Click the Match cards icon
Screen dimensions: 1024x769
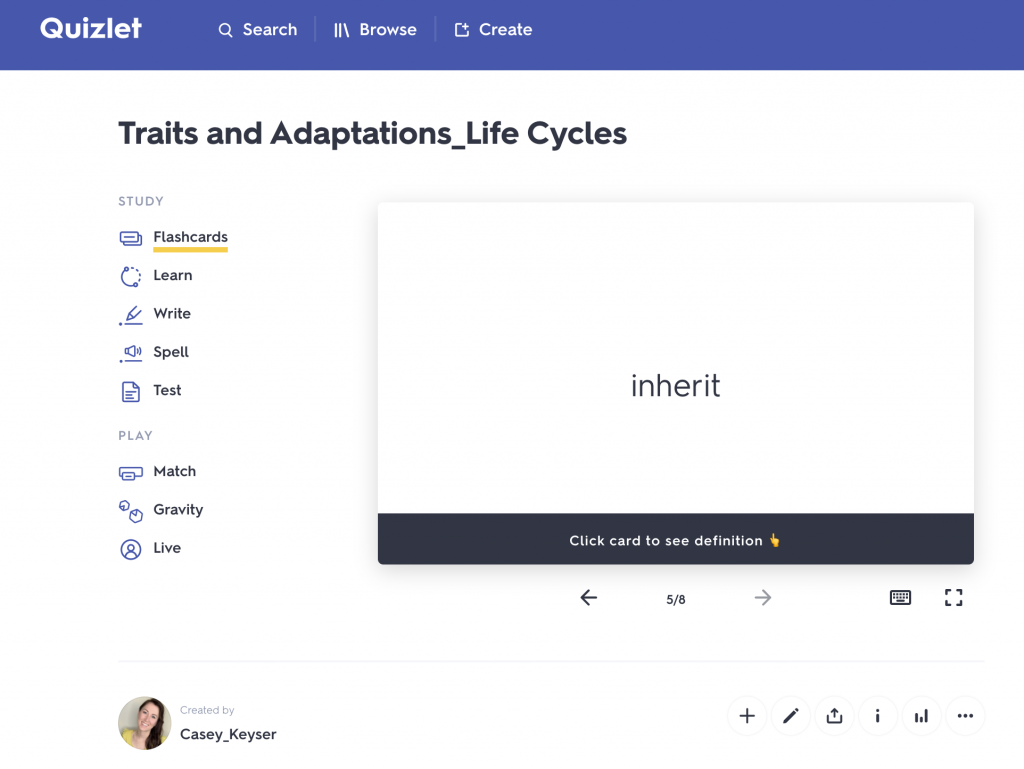(131, 473)
